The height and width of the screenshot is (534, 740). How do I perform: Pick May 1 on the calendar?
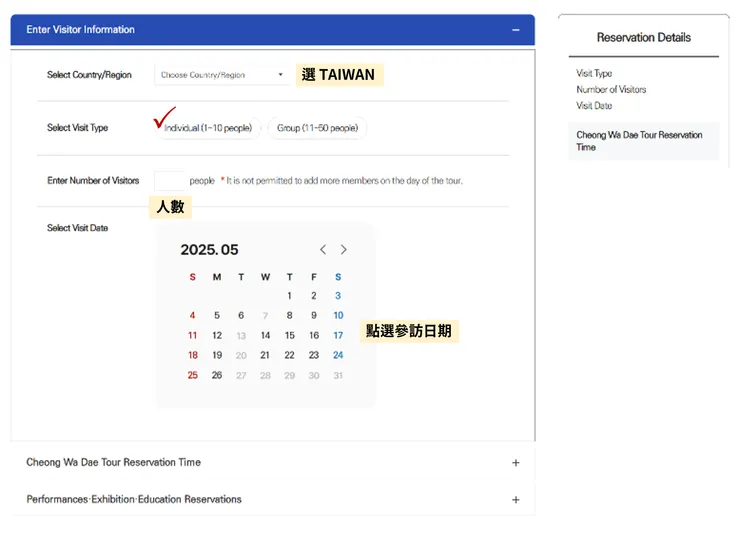[x=289, y=296]
